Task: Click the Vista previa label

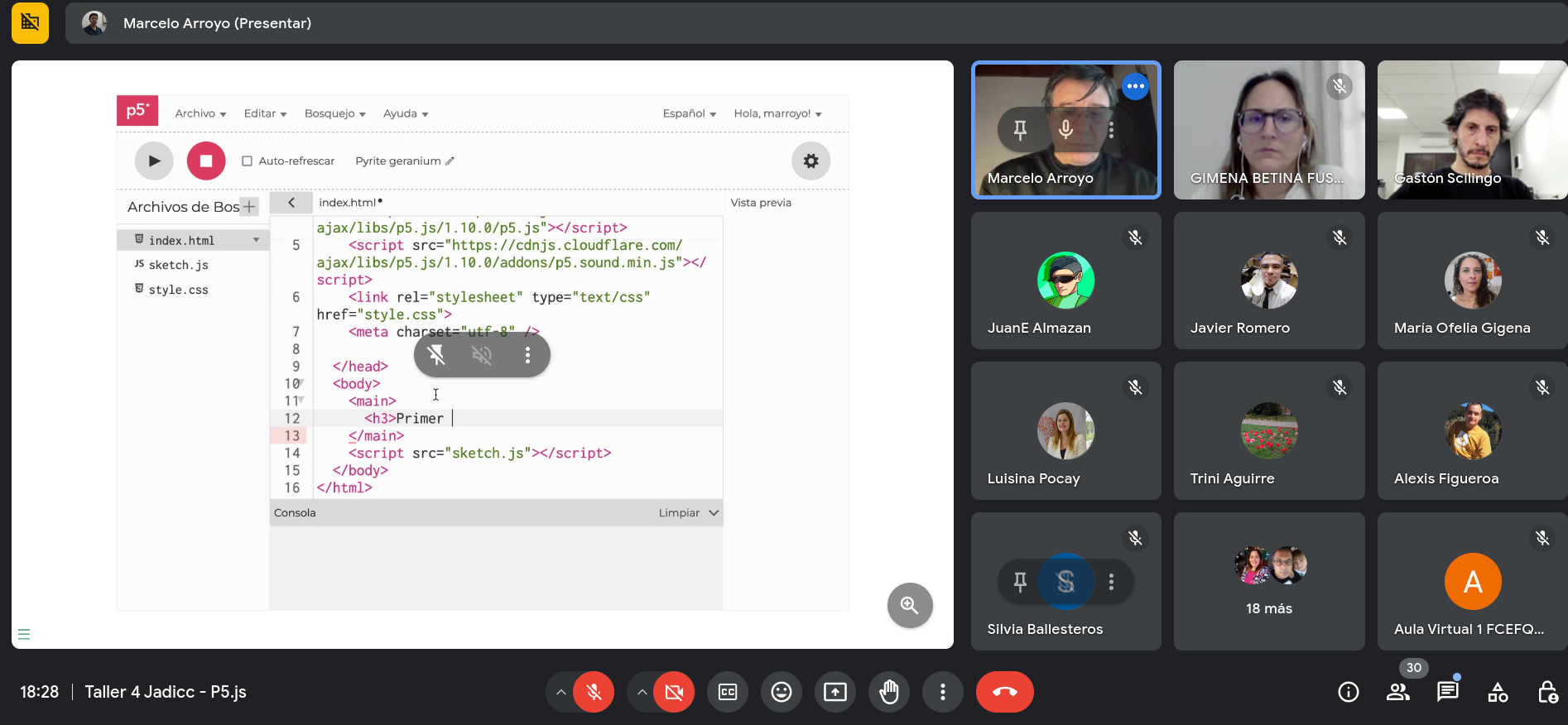Action: click(x=761, y=202)
